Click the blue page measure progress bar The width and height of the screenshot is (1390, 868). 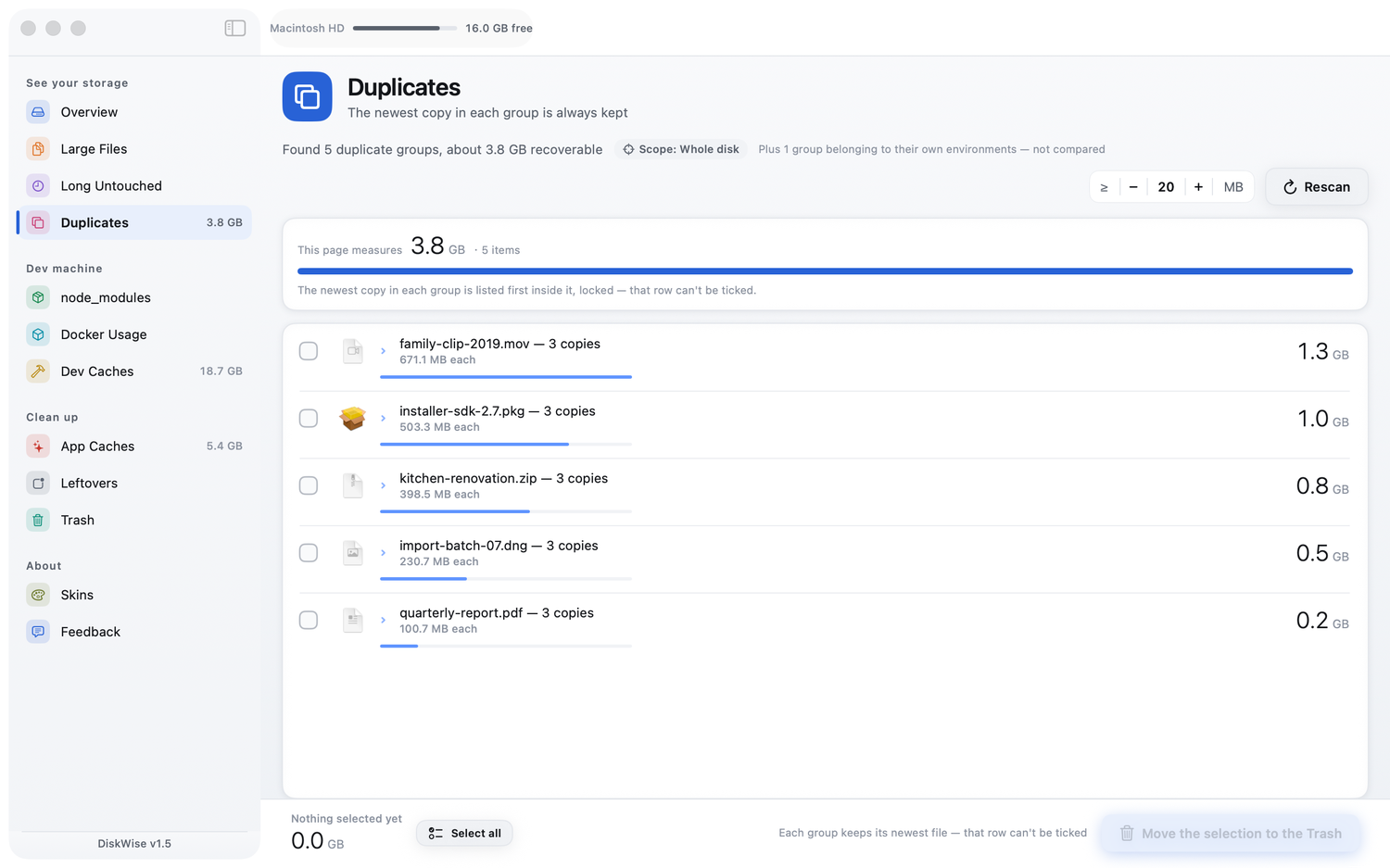[x=825, y=271]
